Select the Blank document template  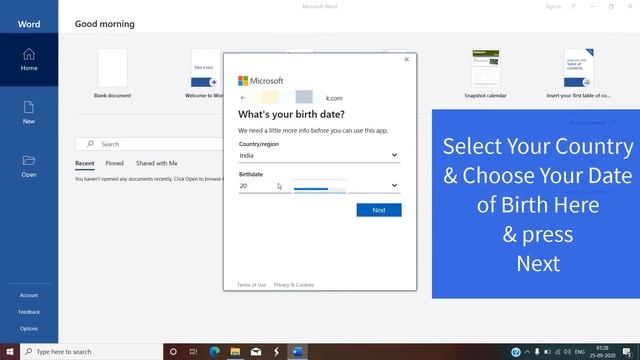point(112,73)
